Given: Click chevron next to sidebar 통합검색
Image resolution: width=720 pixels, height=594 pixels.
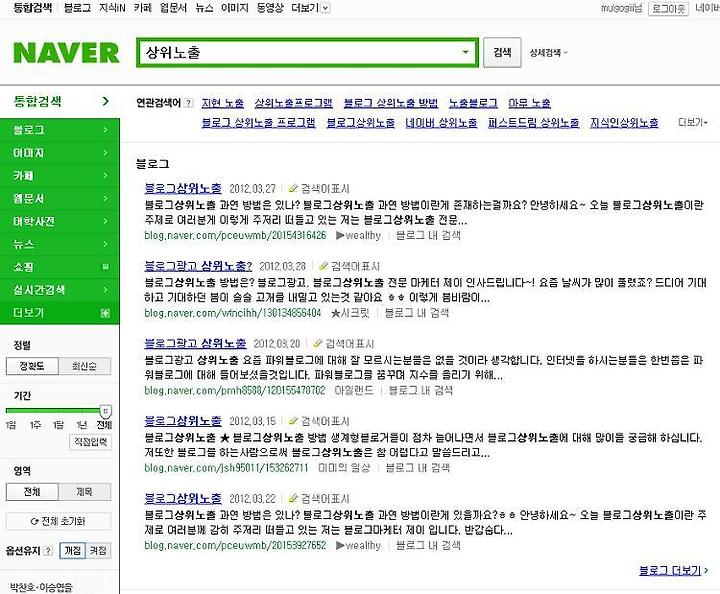Looking at the screenshot, I should [x=106, y=101].
